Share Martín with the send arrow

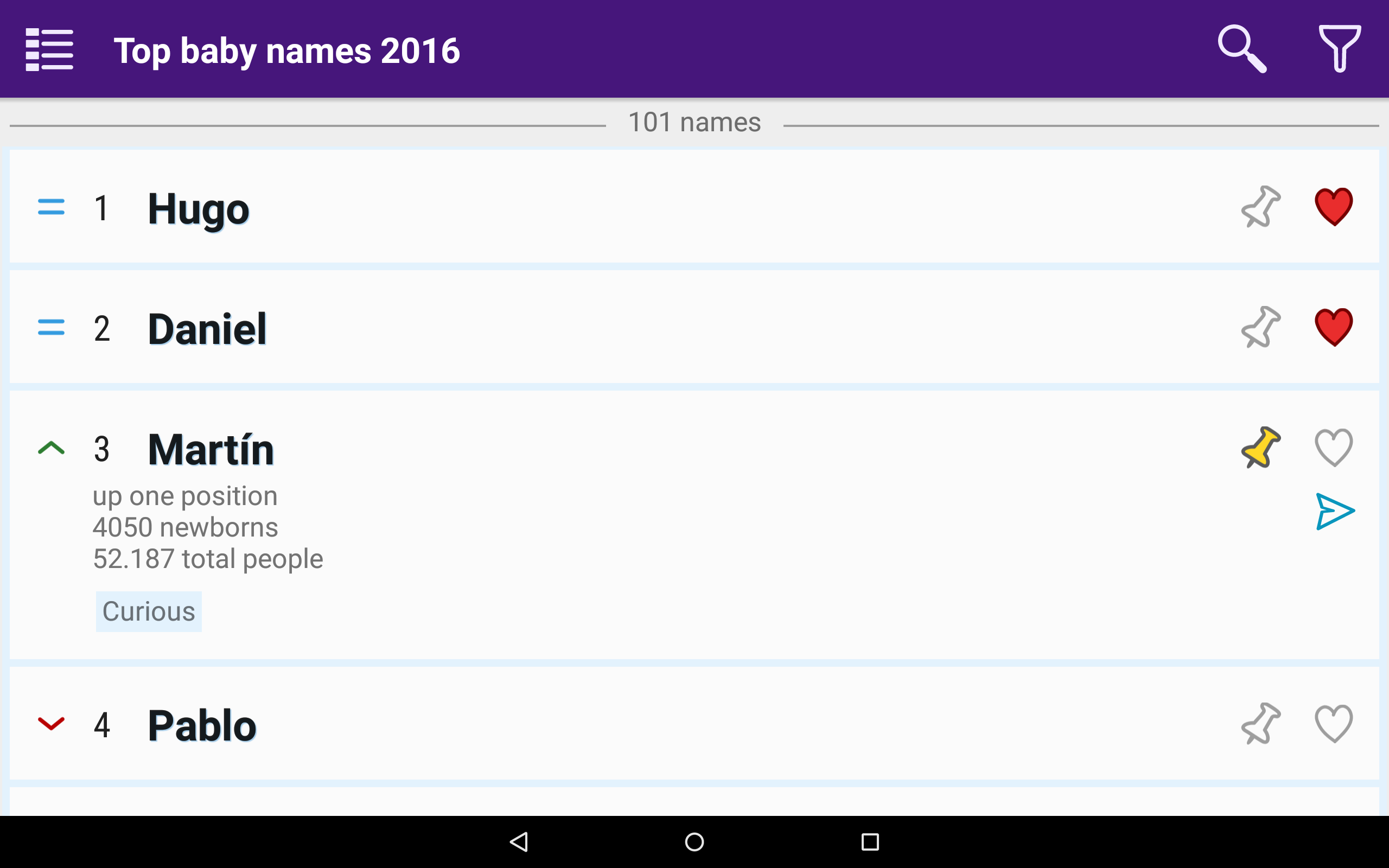[1335, 511]
